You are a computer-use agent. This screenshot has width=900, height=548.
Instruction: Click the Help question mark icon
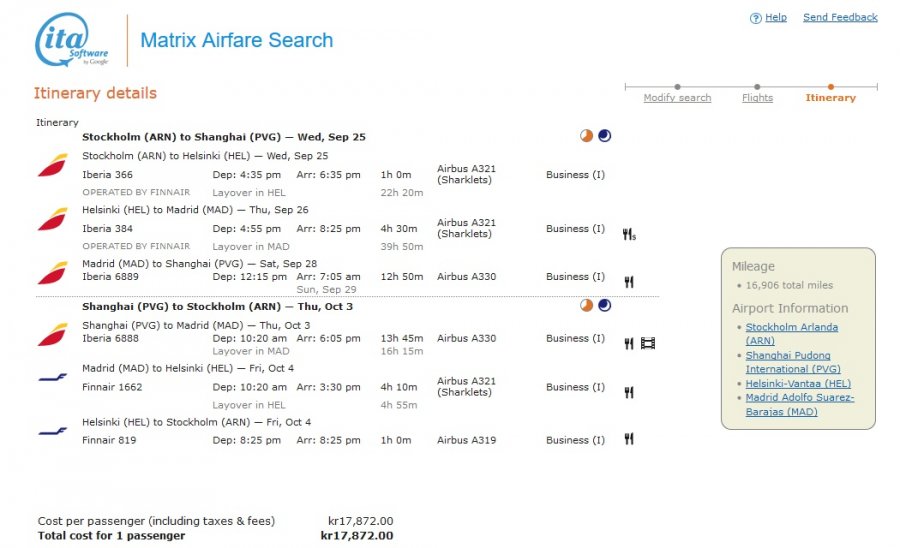pyautogui.click(x=755, y=18)
